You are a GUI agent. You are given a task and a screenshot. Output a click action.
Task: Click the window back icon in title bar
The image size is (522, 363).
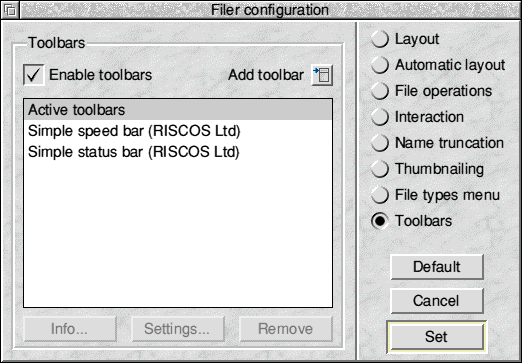point(10,10)
